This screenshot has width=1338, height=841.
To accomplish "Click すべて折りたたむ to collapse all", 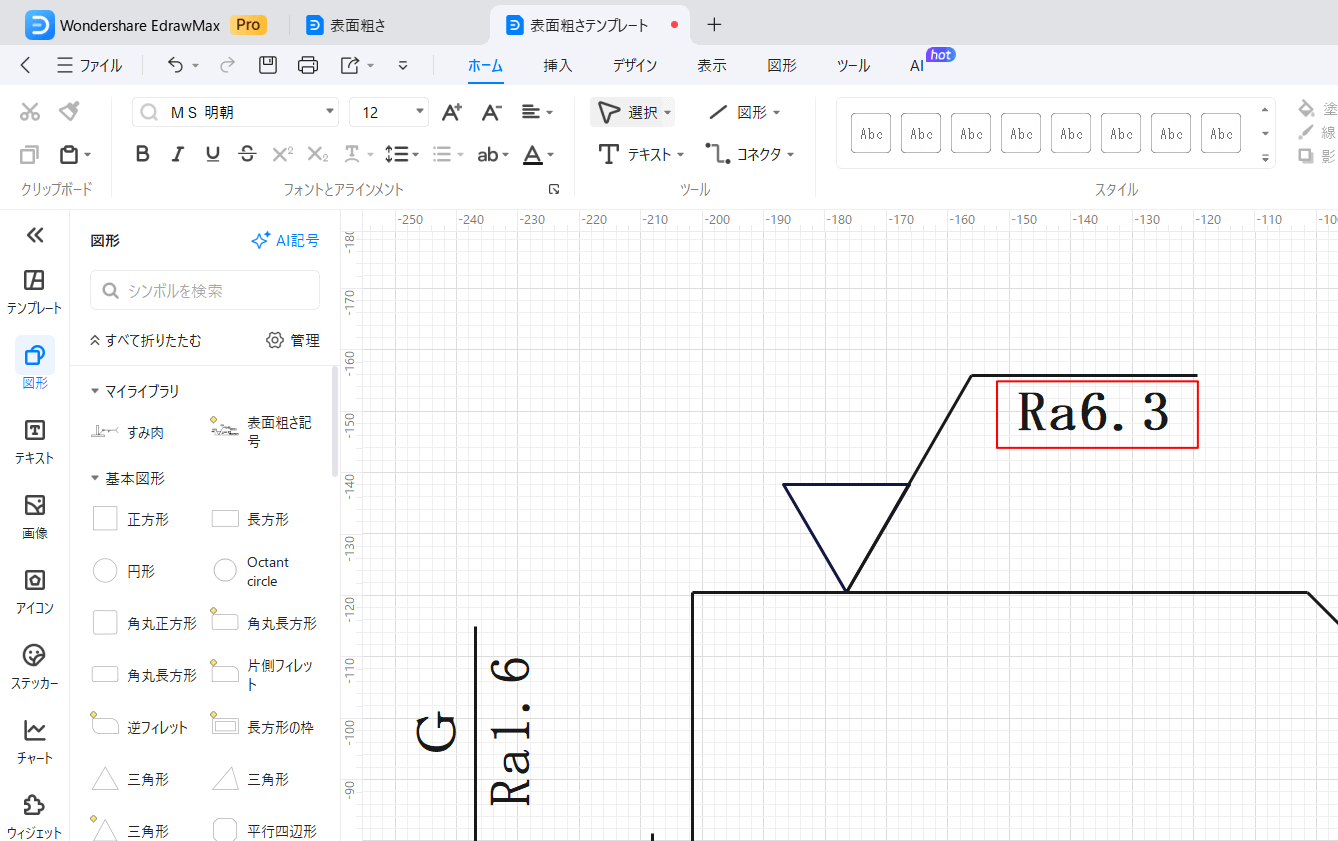I will [146, 340].
